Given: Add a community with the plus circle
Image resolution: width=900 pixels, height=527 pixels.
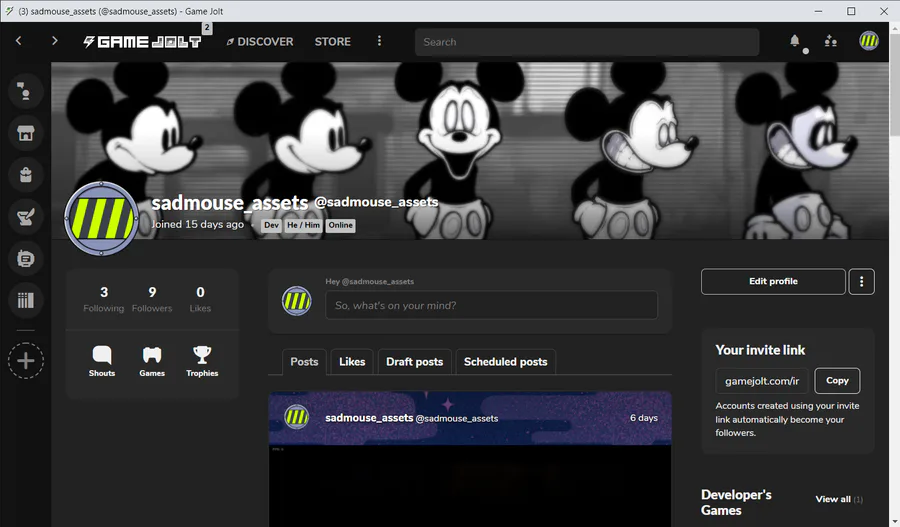Looking at the screenshot, I should pyautogui.click(x=25, y=361).
